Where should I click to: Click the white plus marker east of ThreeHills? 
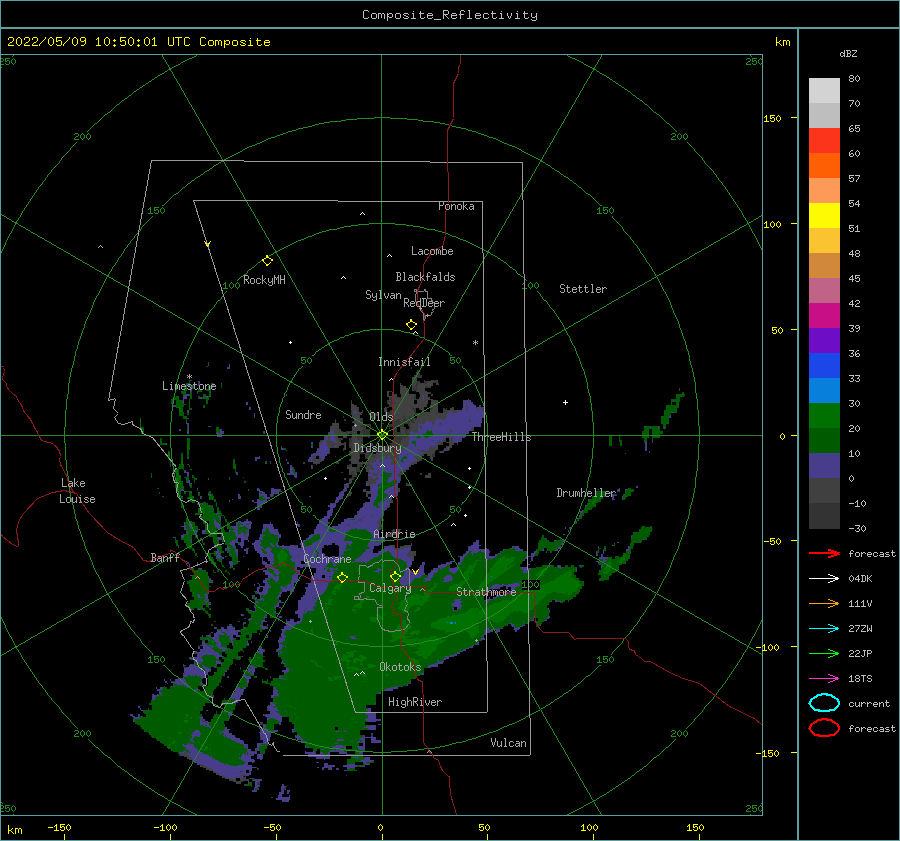pyautogui.click(x=565, y=402)
